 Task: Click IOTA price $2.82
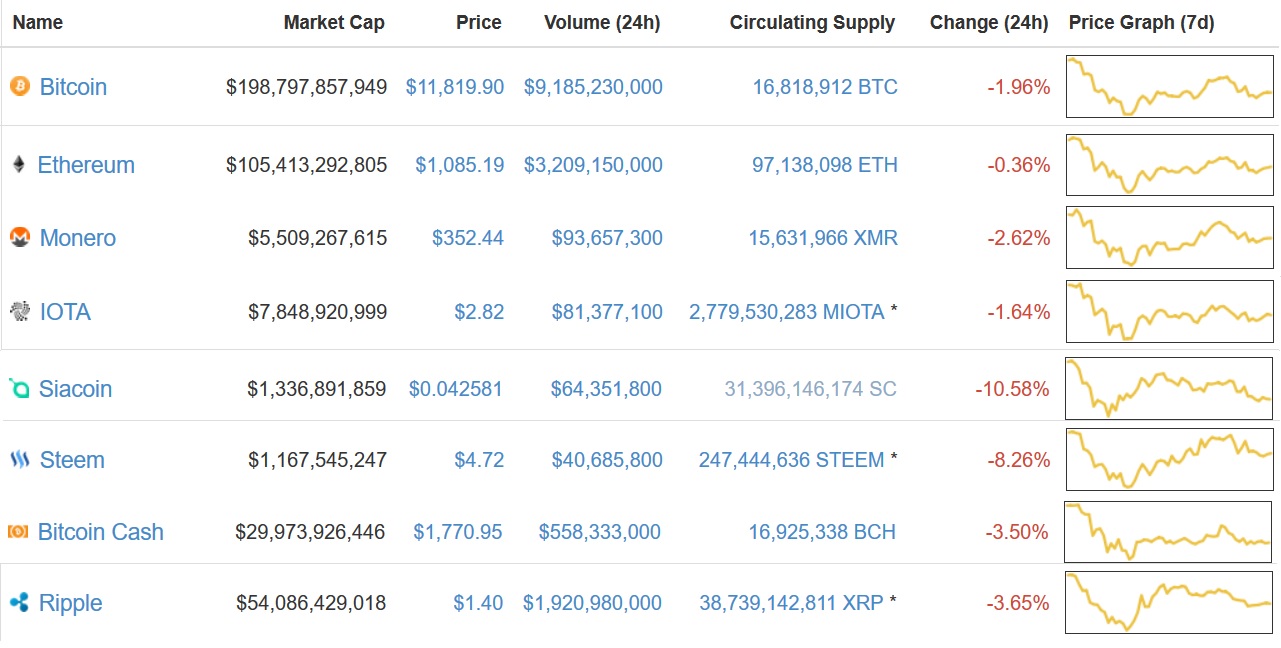click(x=479, y=312)
